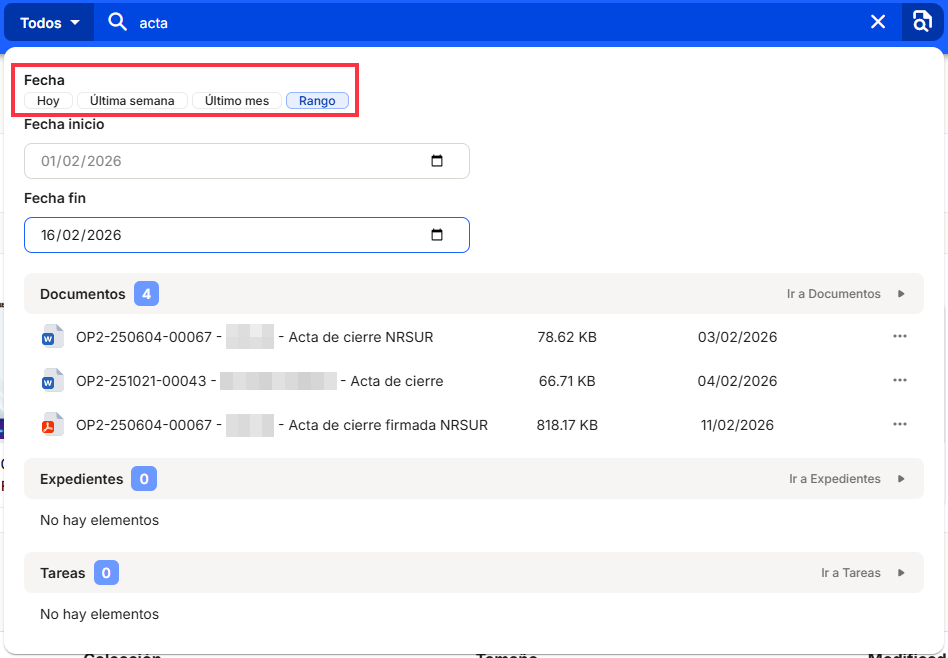Select the Último mes date filter
Screen dimensions: 948x658
(x=237, y=101)
